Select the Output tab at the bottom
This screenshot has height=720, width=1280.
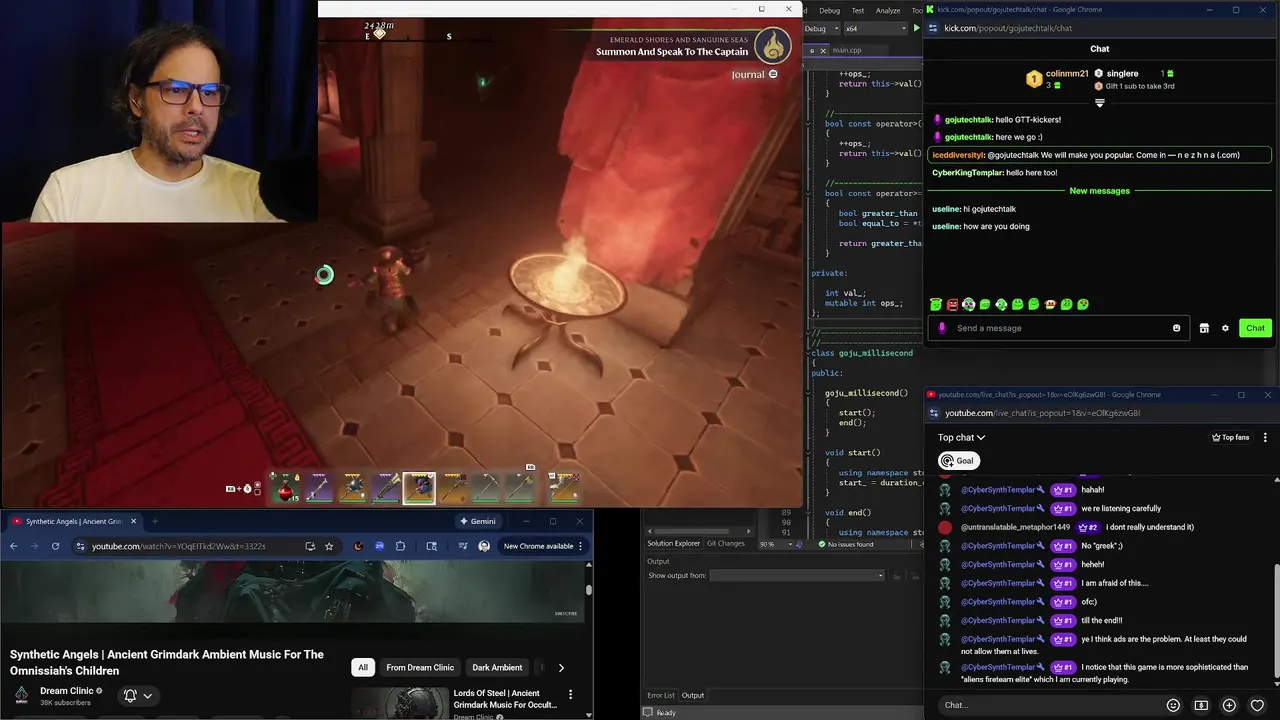(x=693, y=695)
